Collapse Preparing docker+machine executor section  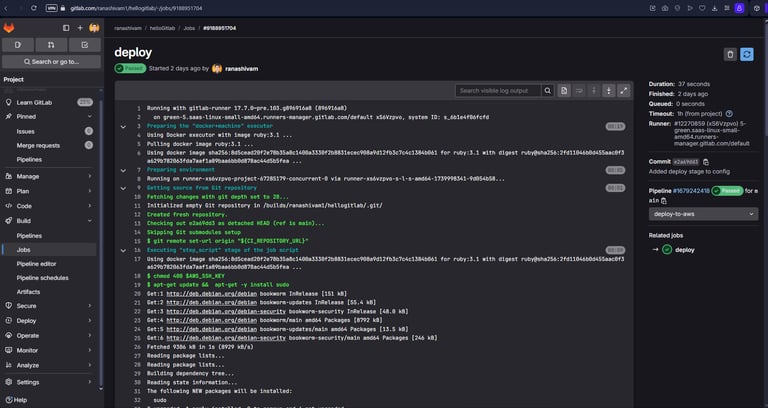coord(123,126)
